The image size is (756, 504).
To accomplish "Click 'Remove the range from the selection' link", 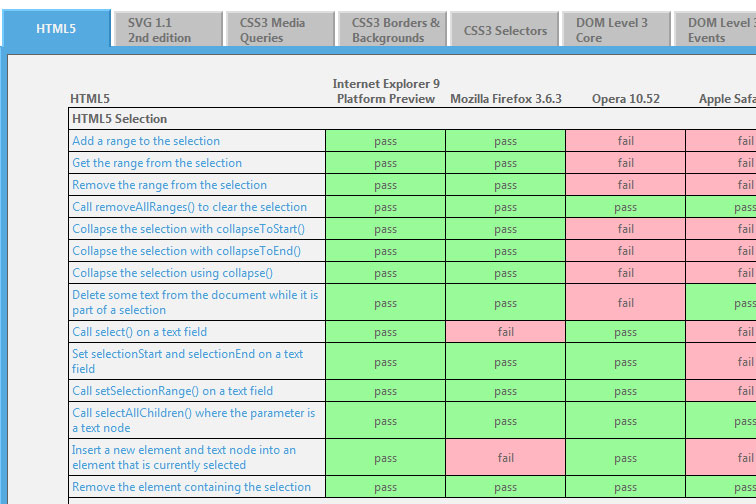I will tap(169, 185).
